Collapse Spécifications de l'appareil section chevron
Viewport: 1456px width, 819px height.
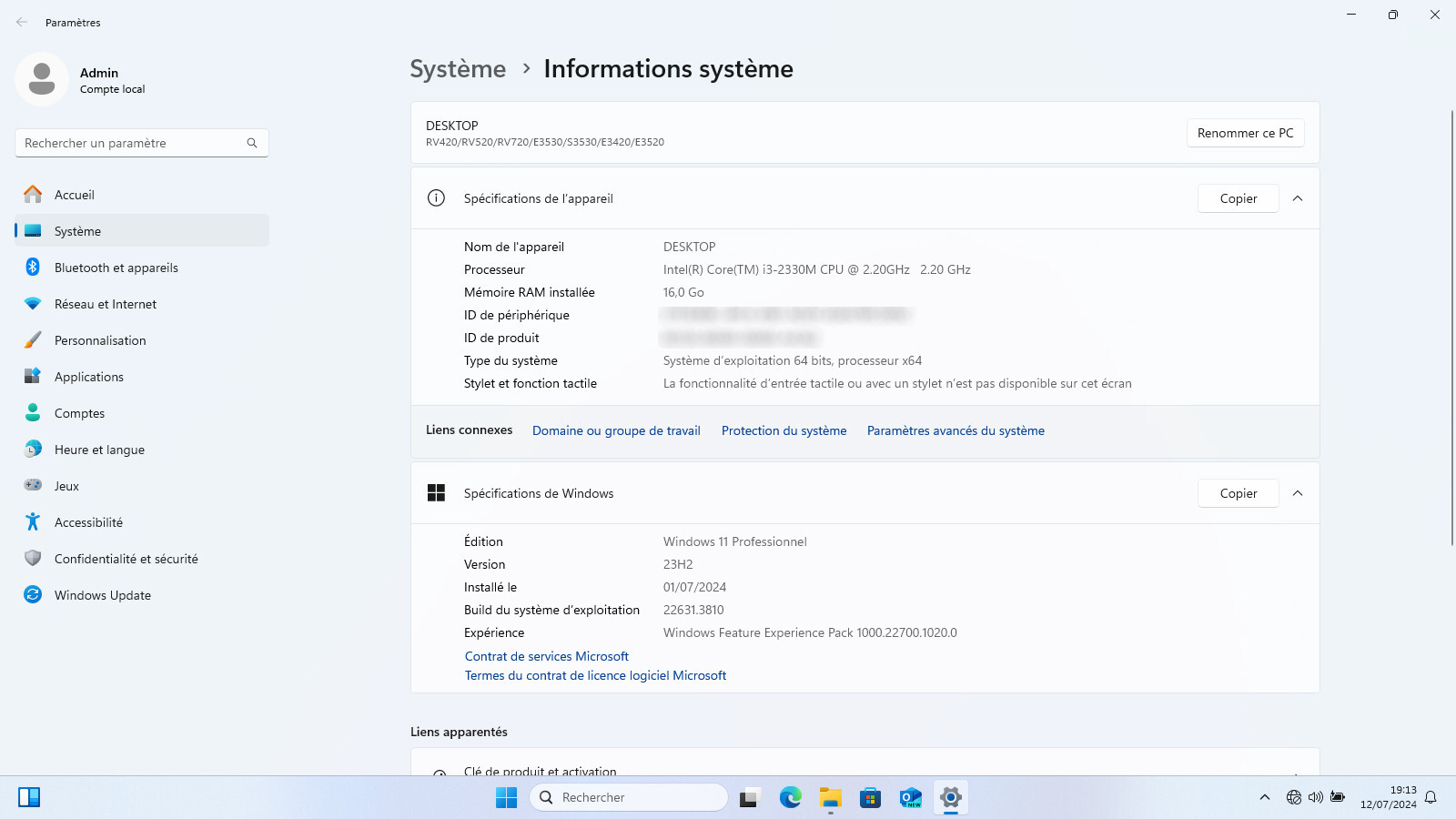tap(1298, 198)
